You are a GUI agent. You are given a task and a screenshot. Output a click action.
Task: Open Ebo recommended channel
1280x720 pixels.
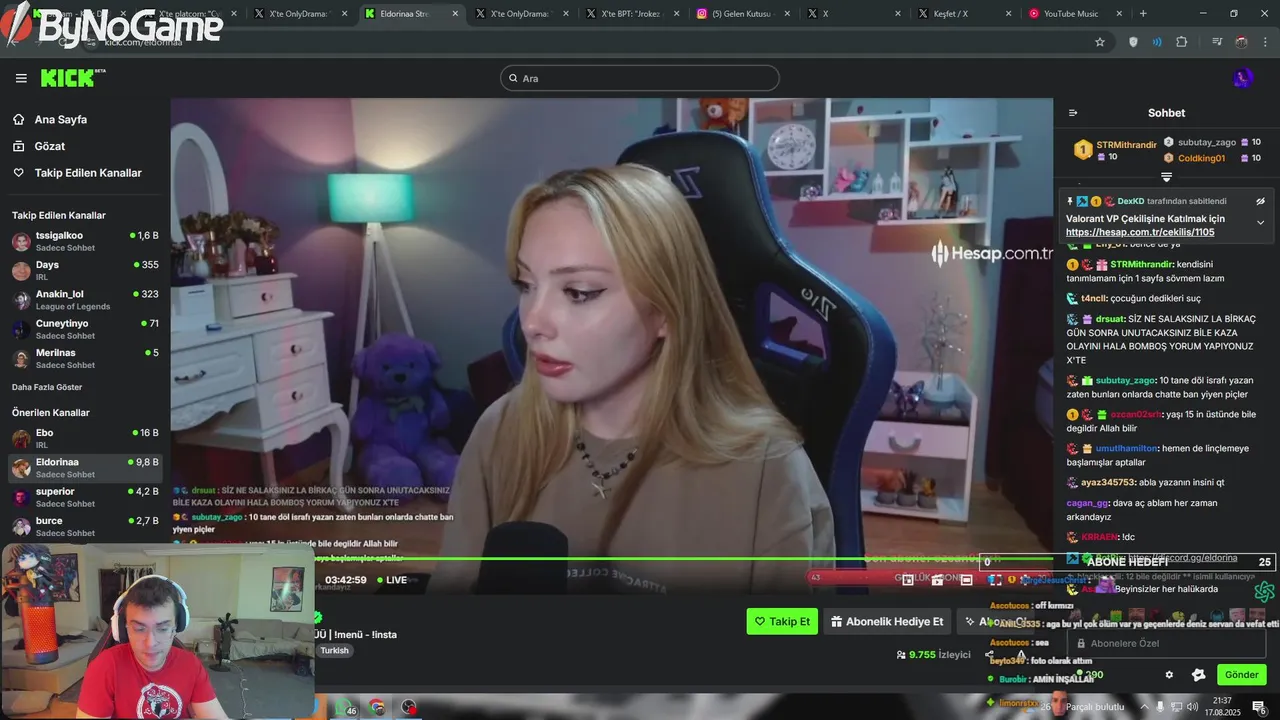85,438
